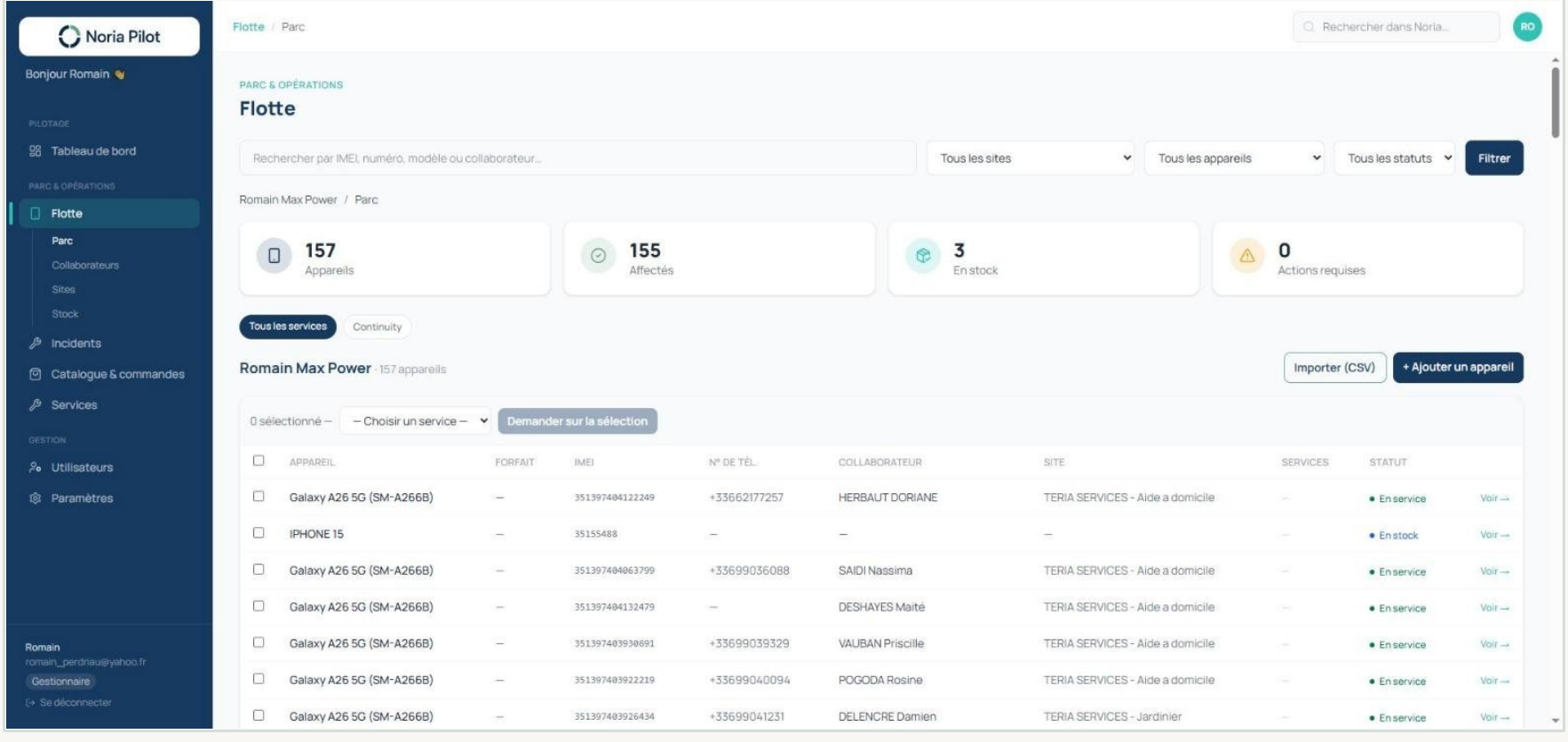Screen dimensions: 1568x742
Task: Click the COLLABORATEUR column header
Action: (880, 462)
